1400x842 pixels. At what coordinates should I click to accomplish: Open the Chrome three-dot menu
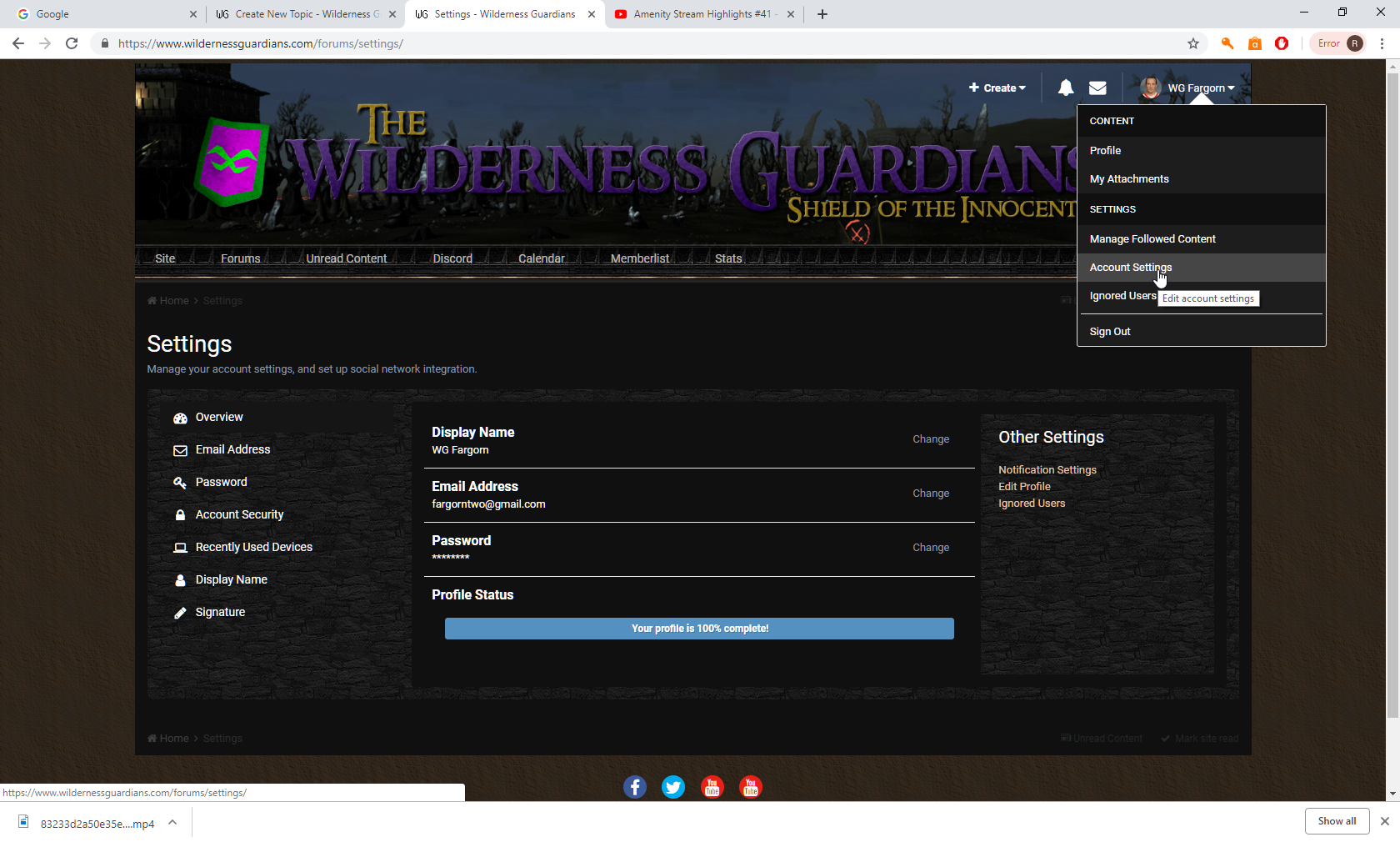(x=1382, y=43)
